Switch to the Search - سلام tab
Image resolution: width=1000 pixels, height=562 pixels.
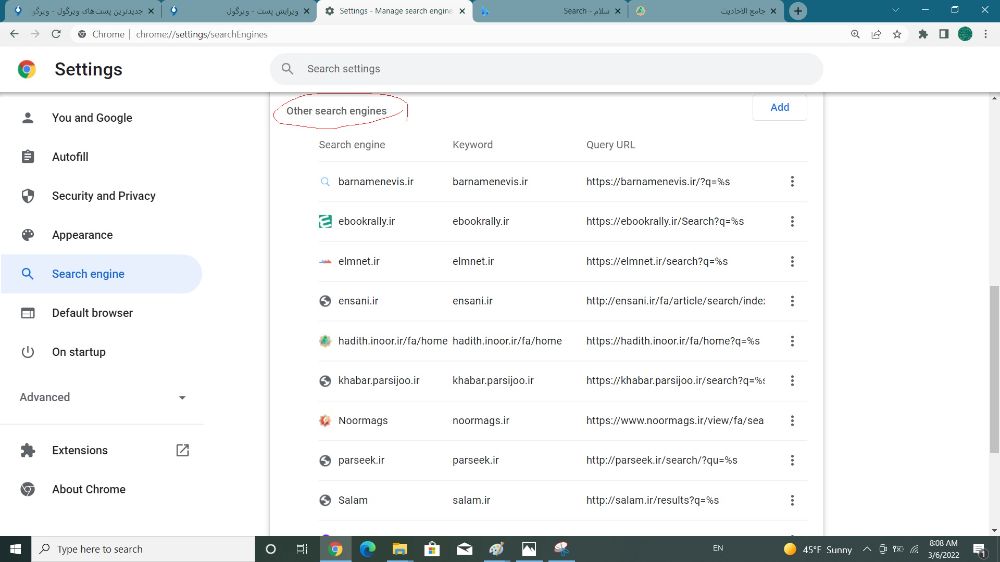(x=551, y=11)
